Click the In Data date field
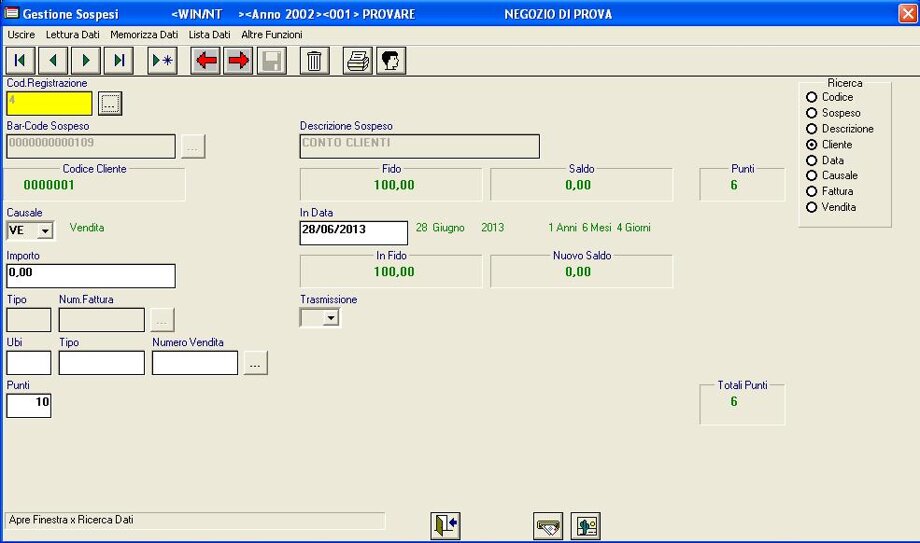920x543 pixels. (354, 232)
